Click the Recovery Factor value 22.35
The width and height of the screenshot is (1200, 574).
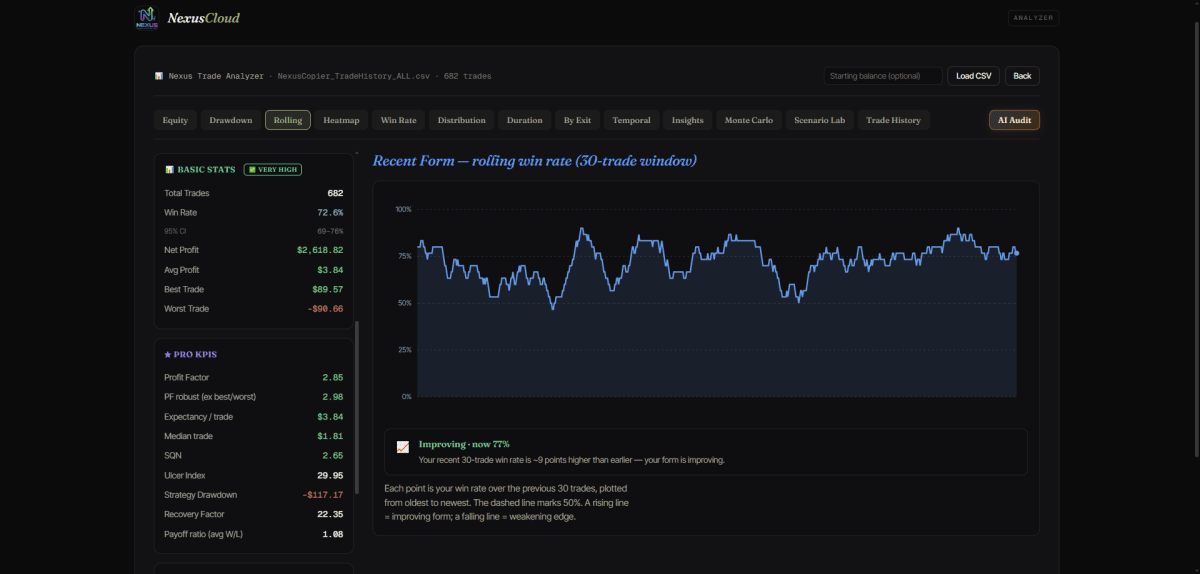tap(330, 514)
